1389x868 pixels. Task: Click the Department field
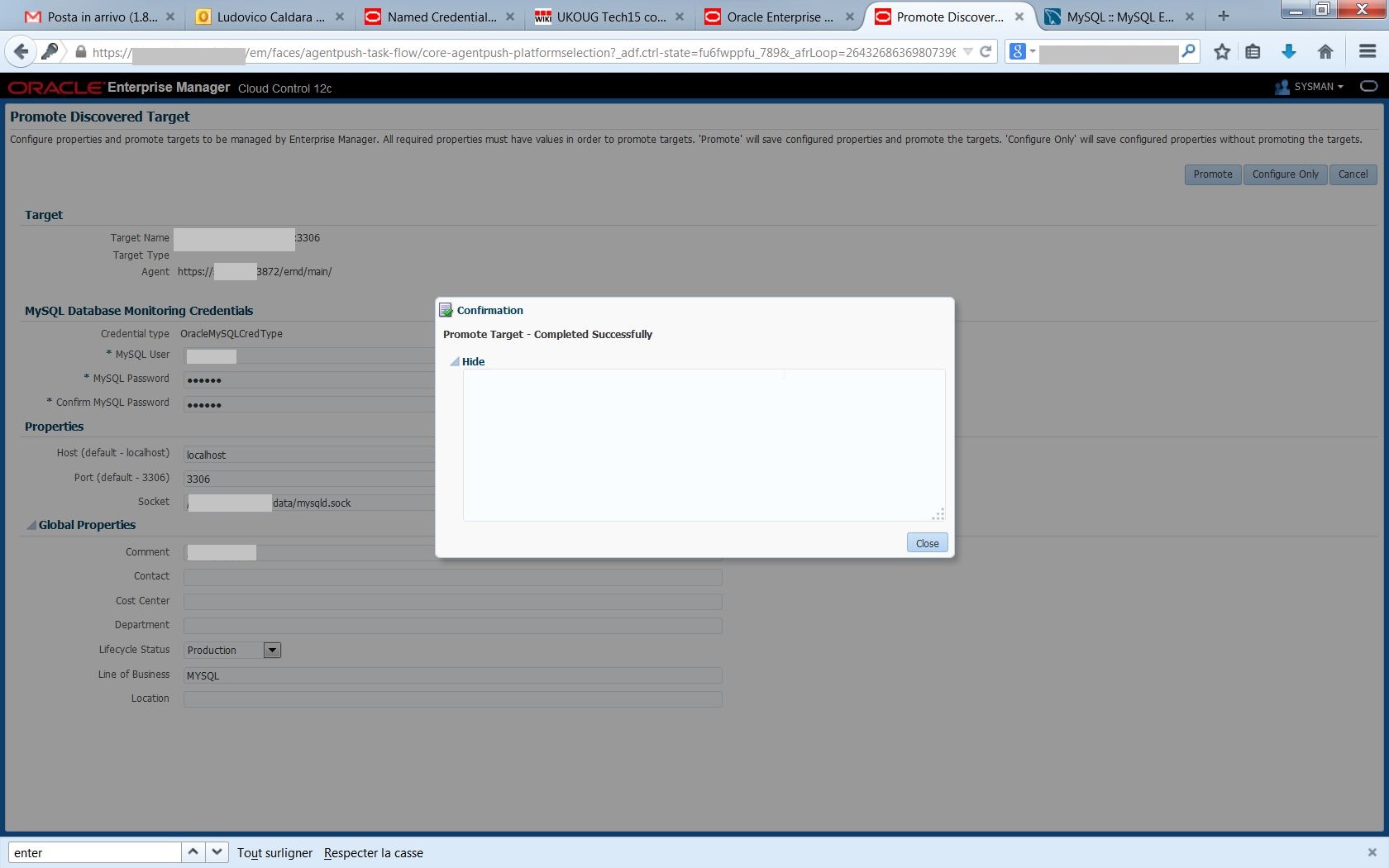pos(453,626)
